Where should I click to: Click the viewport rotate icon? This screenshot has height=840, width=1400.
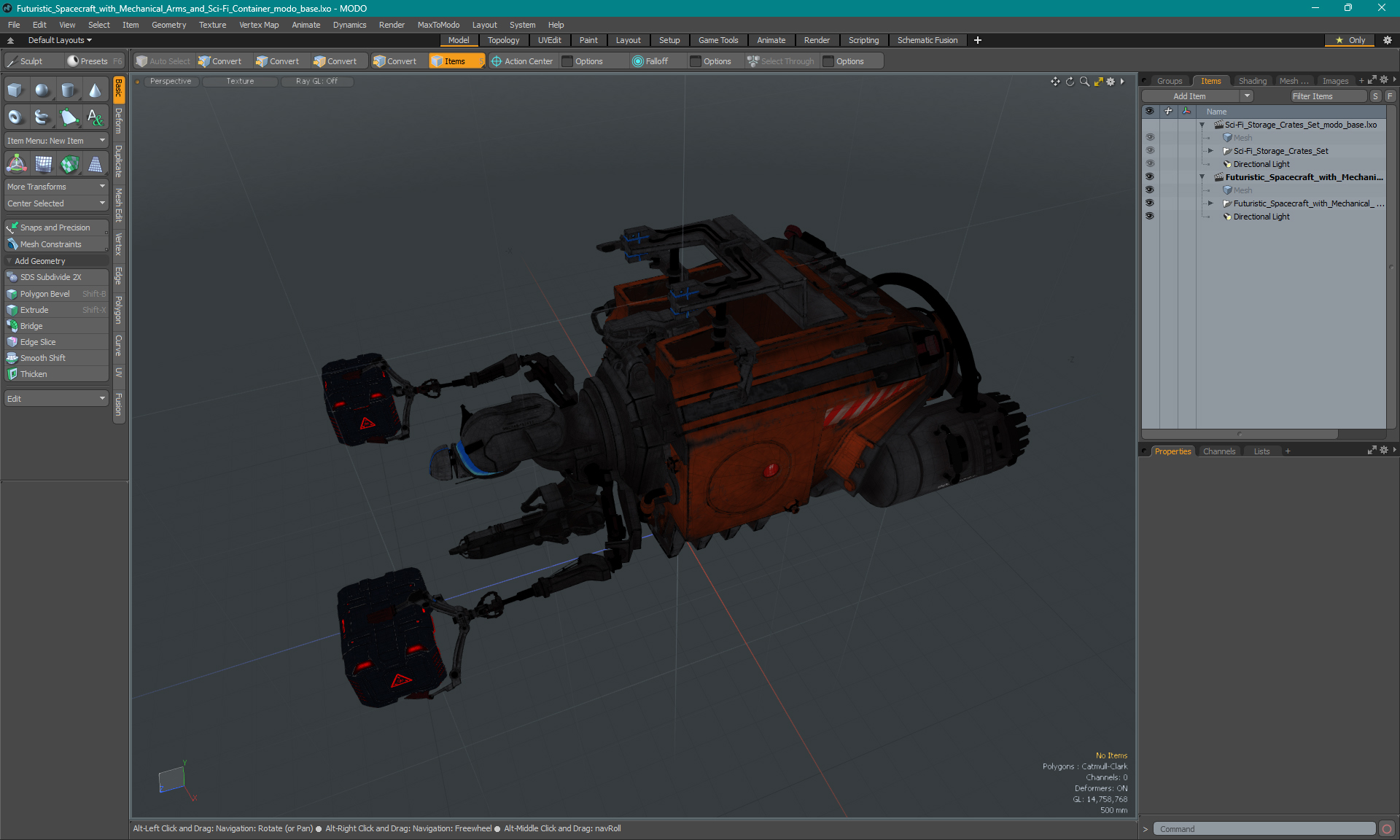click(x=1070, y=82)
